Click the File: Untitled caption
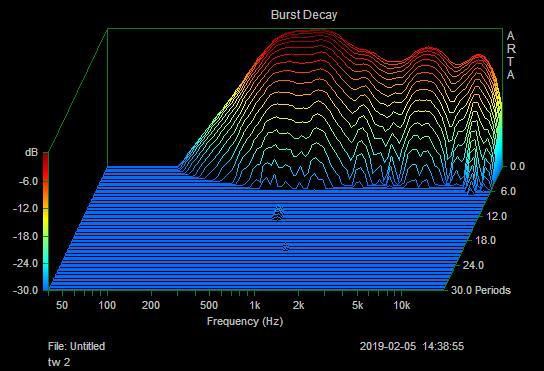 [x=76, y=346]
